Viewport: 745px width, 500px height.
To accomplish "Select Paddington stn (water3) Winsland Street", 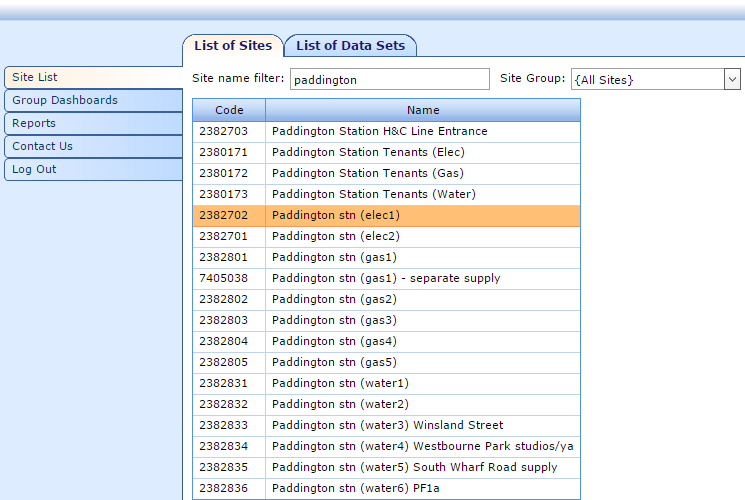I will pyautogui.click(x=386, y=425).
